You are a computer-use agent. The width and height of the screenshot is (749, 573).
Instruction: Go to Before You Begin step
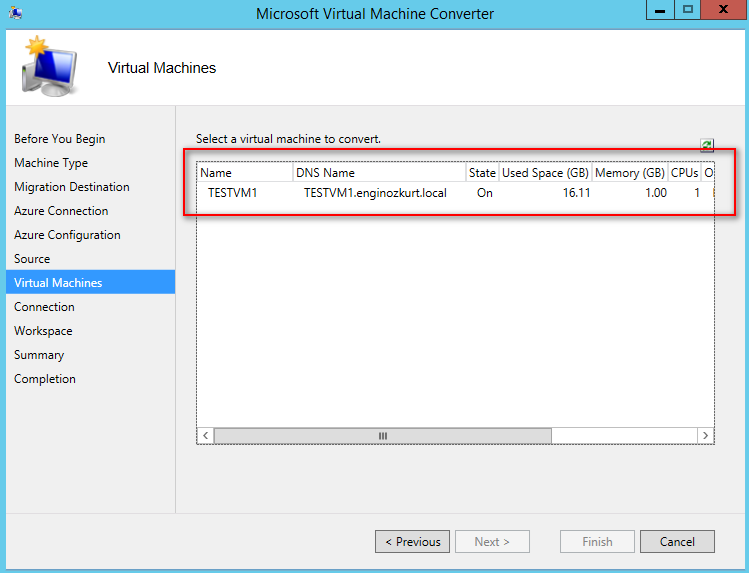pyautogui.click(x=60, y=139)
